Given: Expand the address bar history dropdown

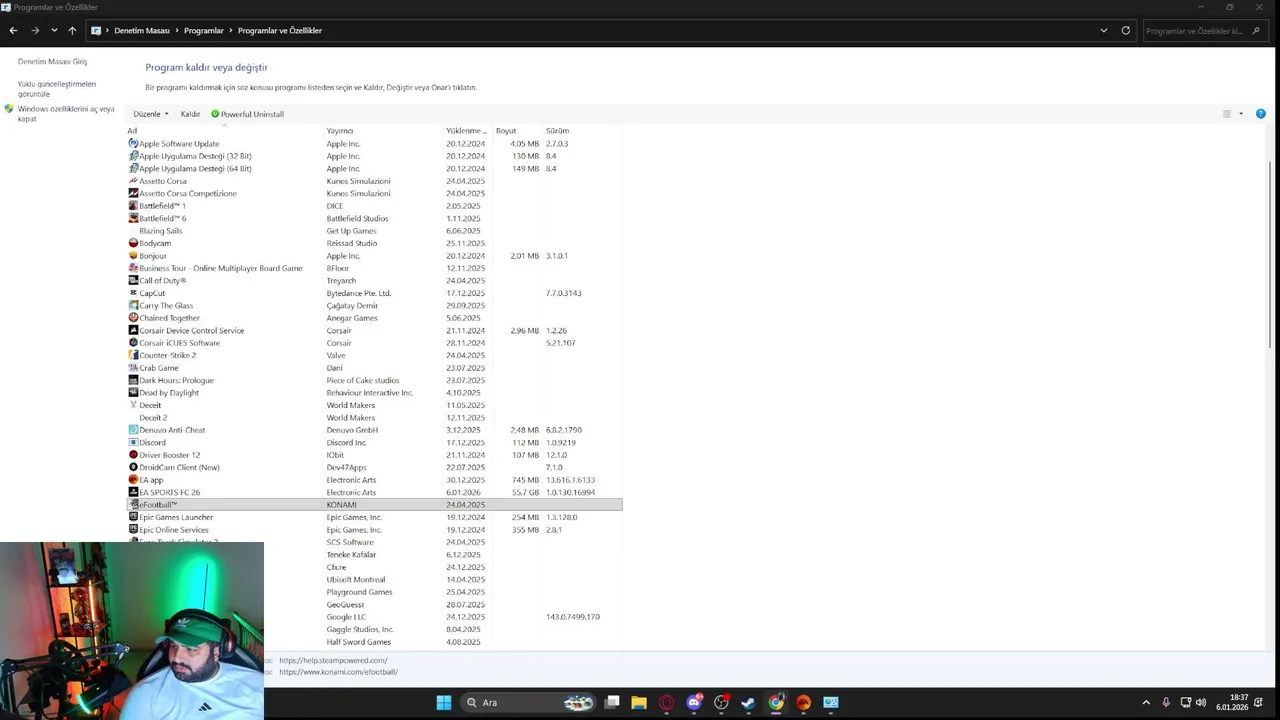Looking at the screenshot, I should [1104, 30].
